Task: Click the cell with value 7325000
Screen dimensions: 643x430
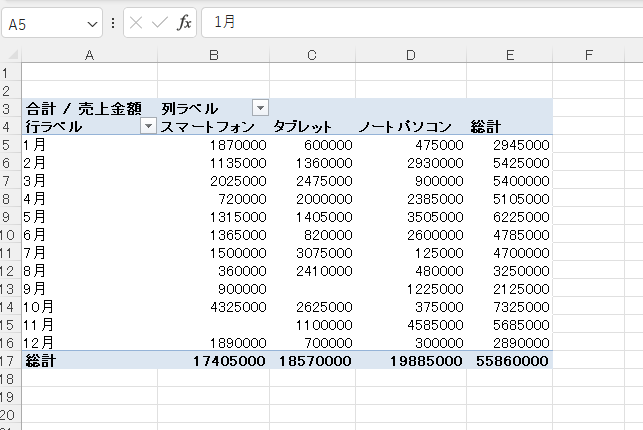Action: point(510,307)
